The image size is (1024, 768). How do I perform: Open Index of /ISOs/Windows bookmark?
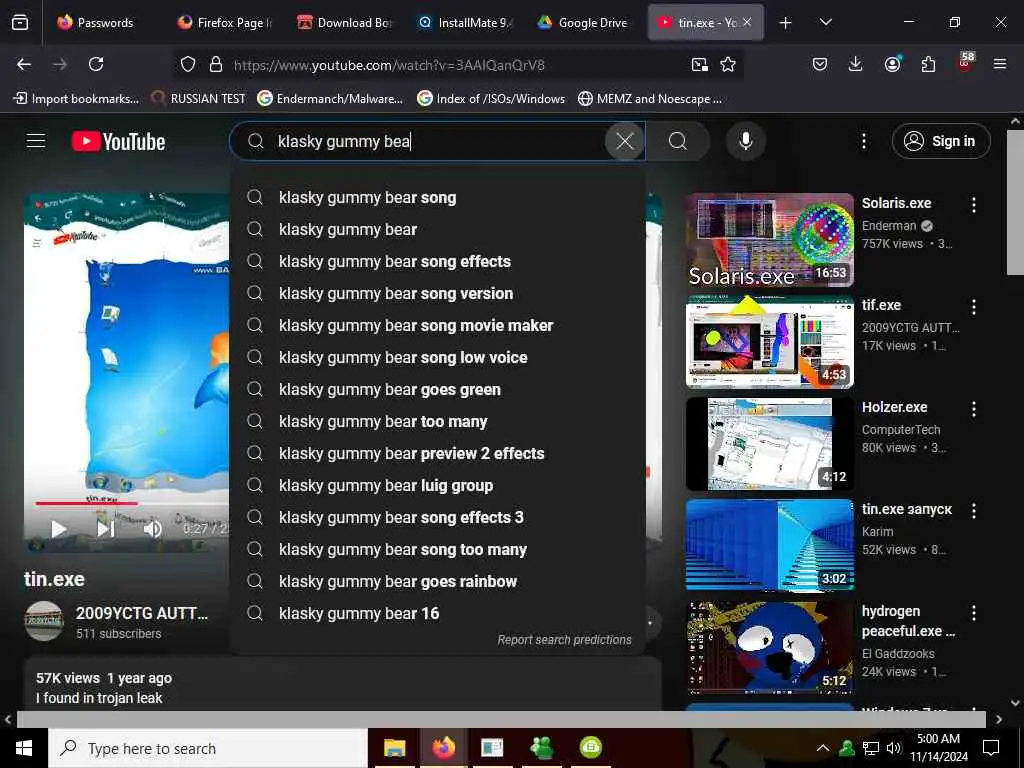point(491,99)
